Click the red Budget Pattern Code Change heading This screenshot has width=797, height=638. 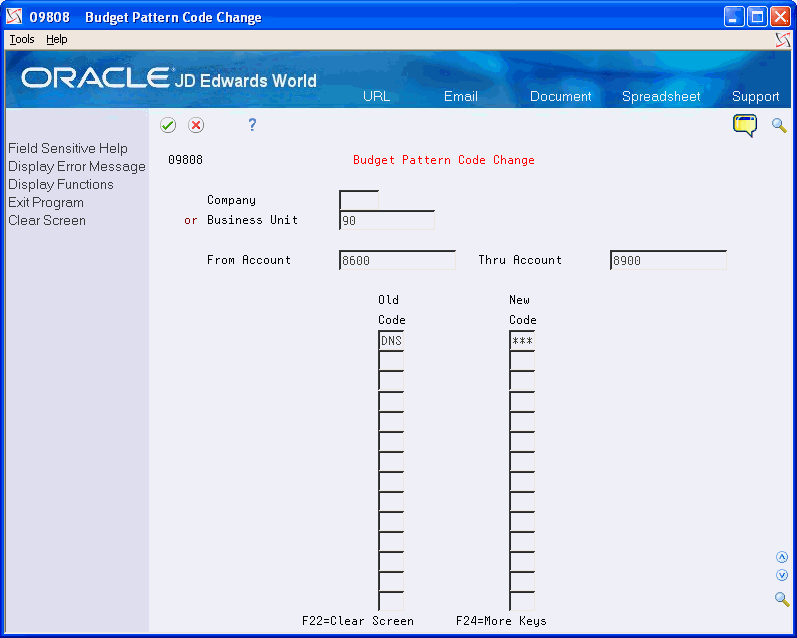444,160
